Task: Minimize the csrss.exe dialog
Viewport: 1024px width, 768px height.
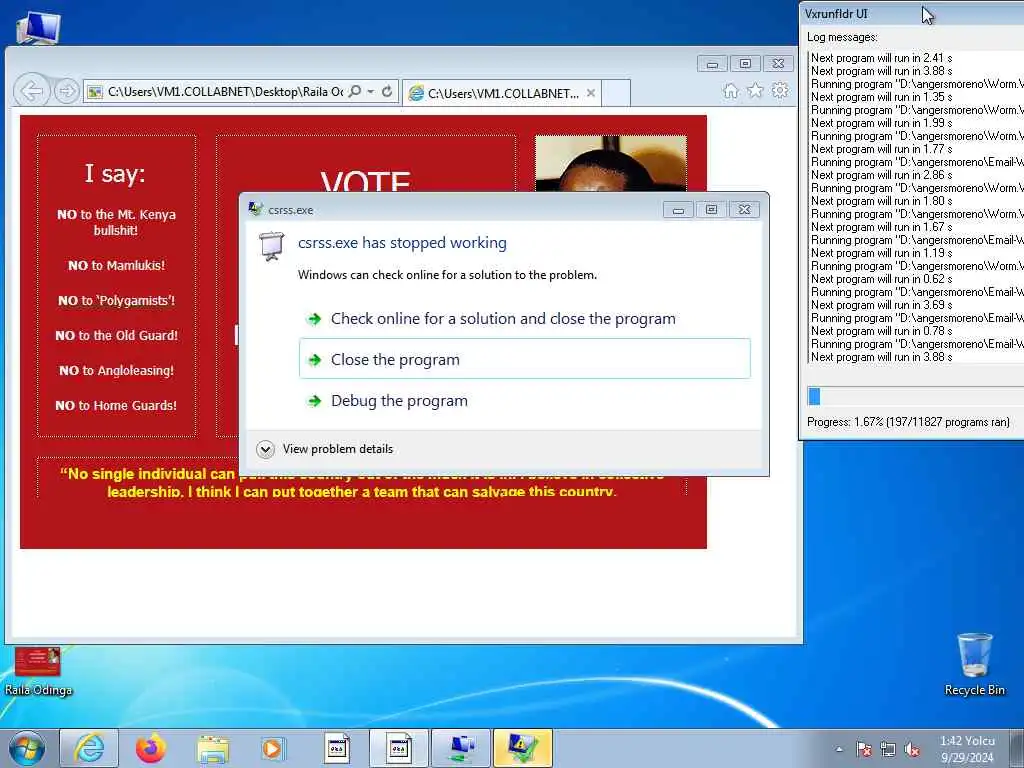Action: [678, 210]
